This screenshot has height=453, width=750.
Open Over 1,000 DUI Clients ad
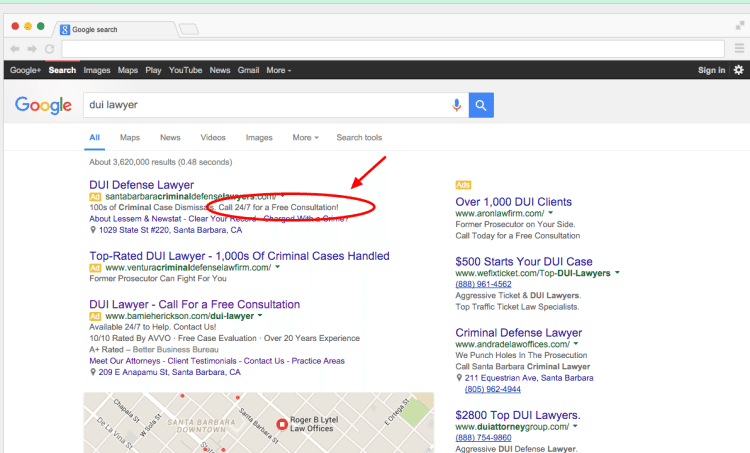pos(514,202)
